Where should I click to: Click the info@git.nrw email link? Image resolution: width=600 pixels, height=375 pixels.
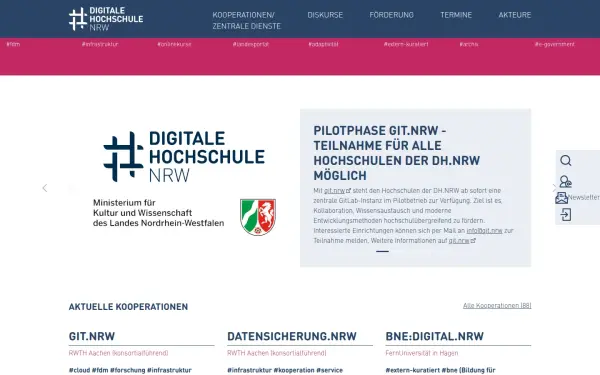click(484, 231)
